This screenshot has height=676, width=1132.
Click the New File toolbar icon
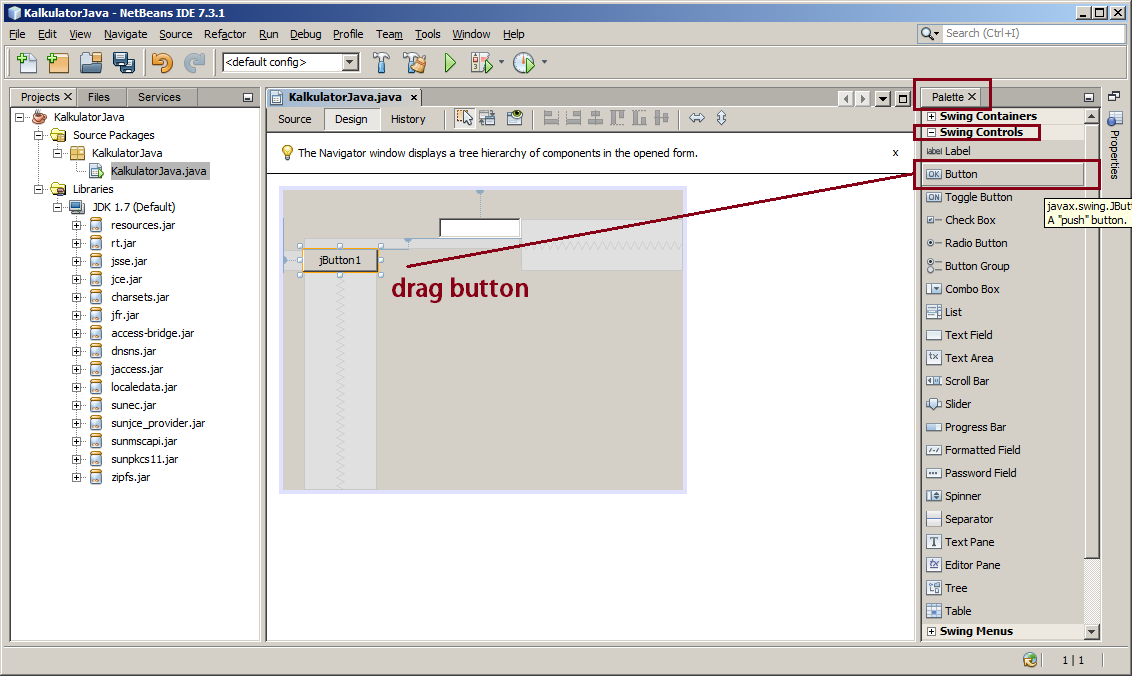[26, 63]
